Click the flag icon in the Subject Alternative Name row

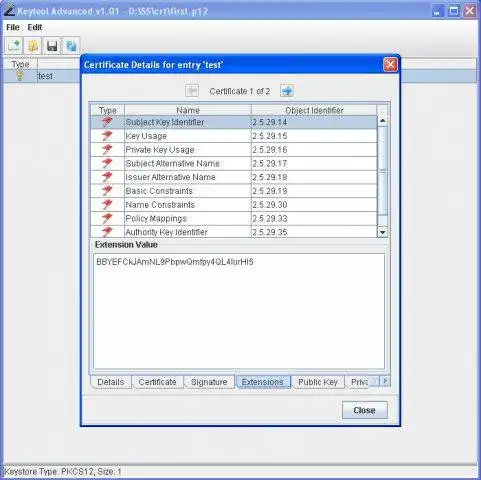[x=107, y=163]
